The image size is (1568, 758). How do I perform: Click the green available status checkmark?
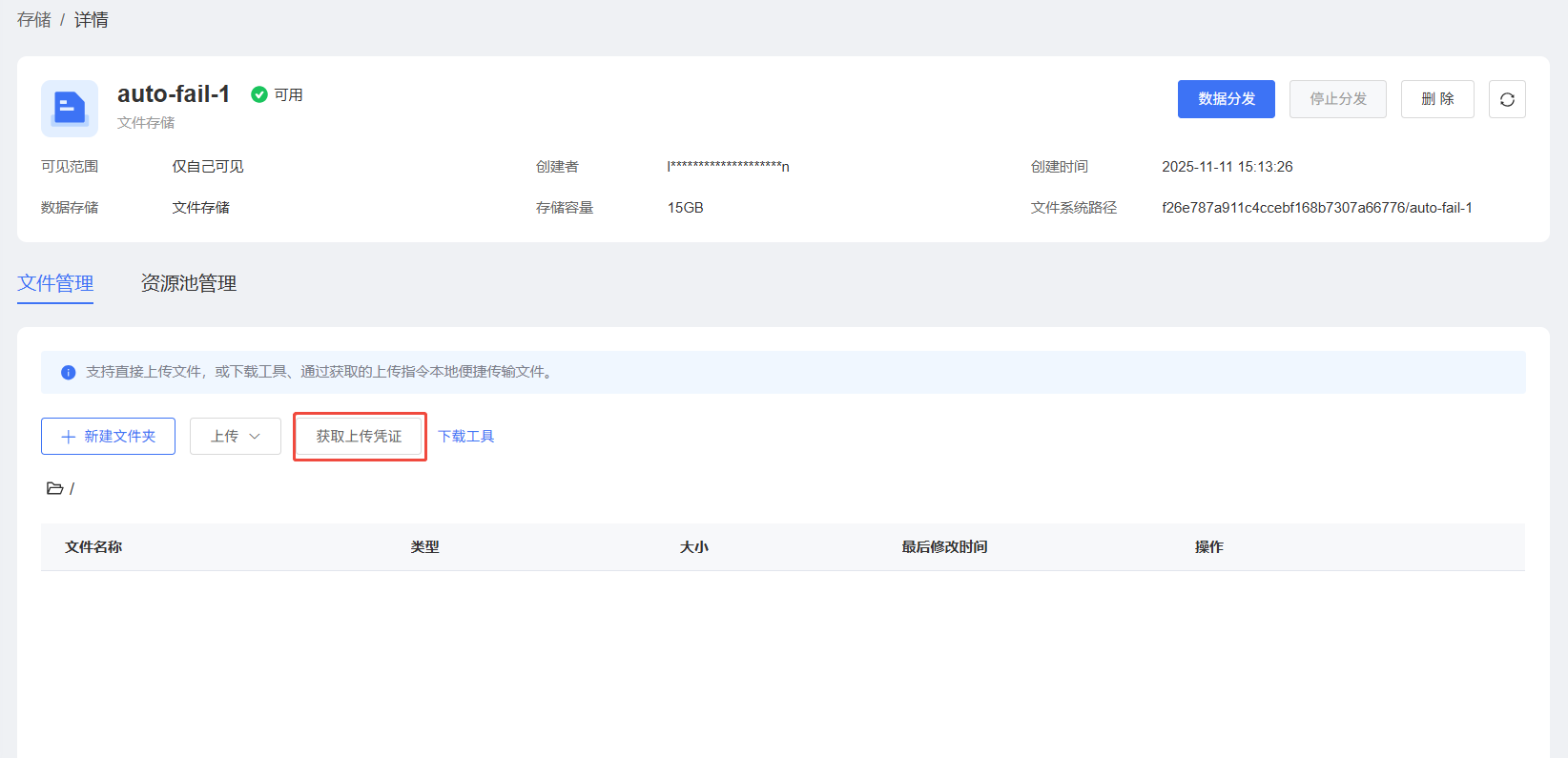[x=258, y=94]
